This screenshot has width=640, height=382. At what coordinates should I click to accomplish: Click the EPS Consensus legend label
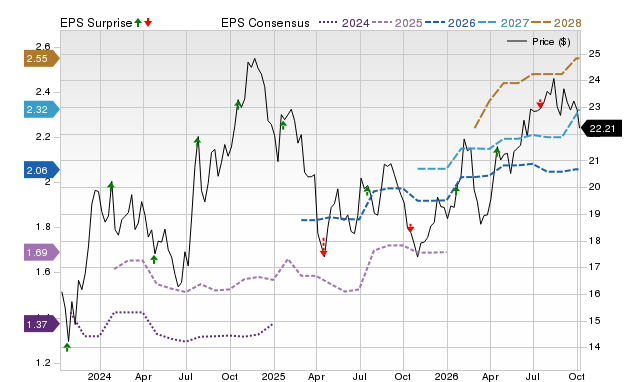click(265, 23)
